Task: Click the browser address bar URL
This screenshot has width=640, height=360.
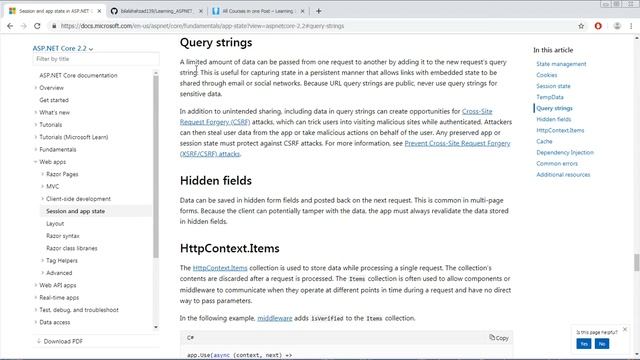Action: [202, 26]
